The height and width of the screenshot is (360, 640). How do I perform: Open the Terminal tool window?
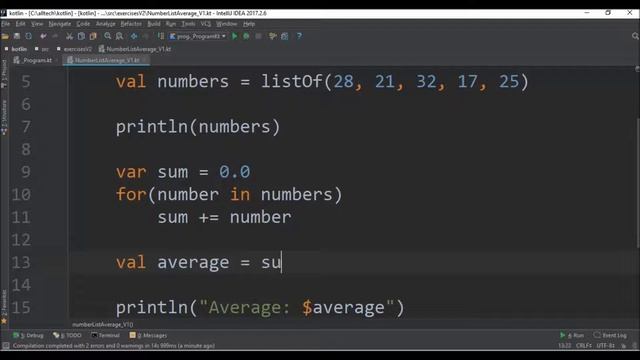[x=105, y=336]
